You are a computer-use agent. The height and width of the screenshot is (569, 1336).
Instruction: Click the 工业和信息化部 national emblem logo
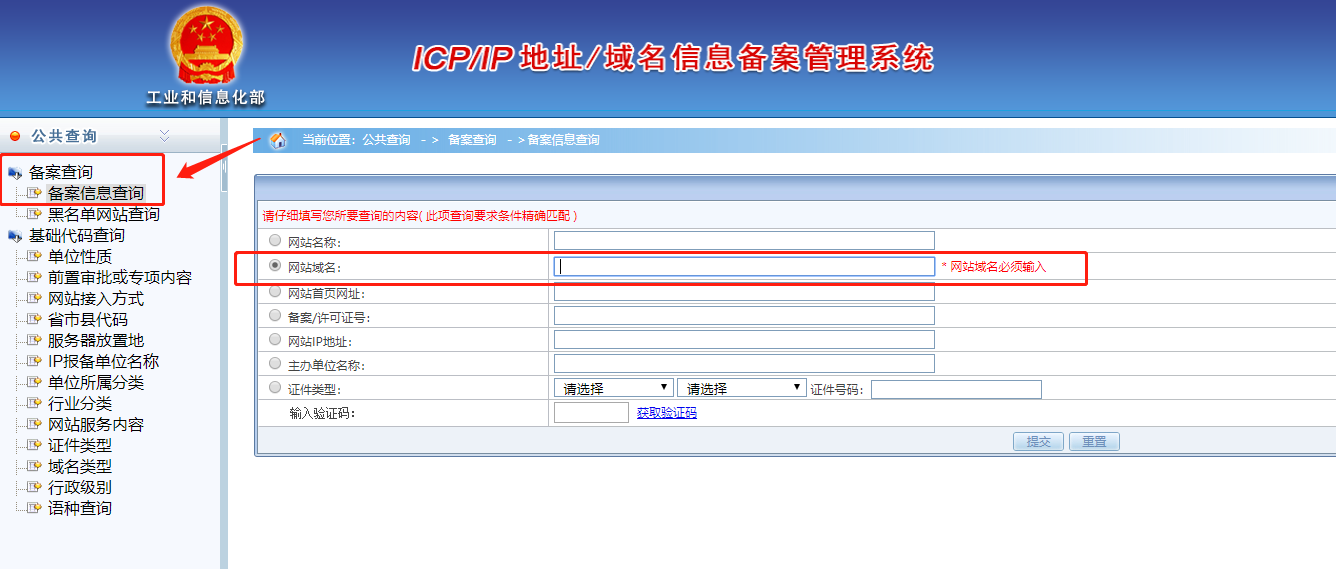(x=205, y=46)
